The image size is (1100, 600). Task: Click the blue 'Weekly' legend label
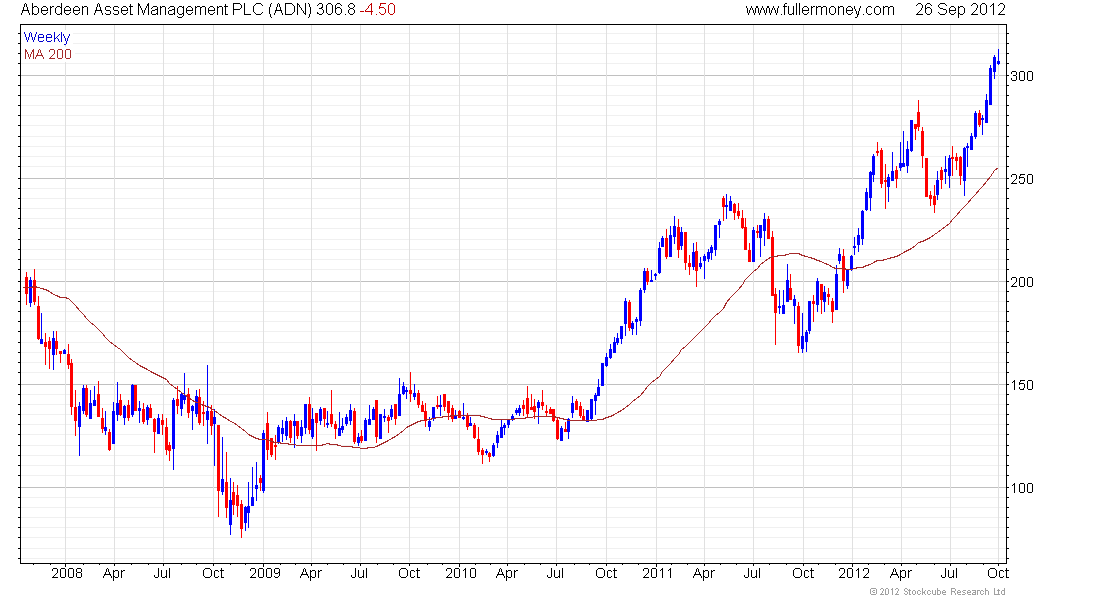pyautogui.click(x=47, y=37)
